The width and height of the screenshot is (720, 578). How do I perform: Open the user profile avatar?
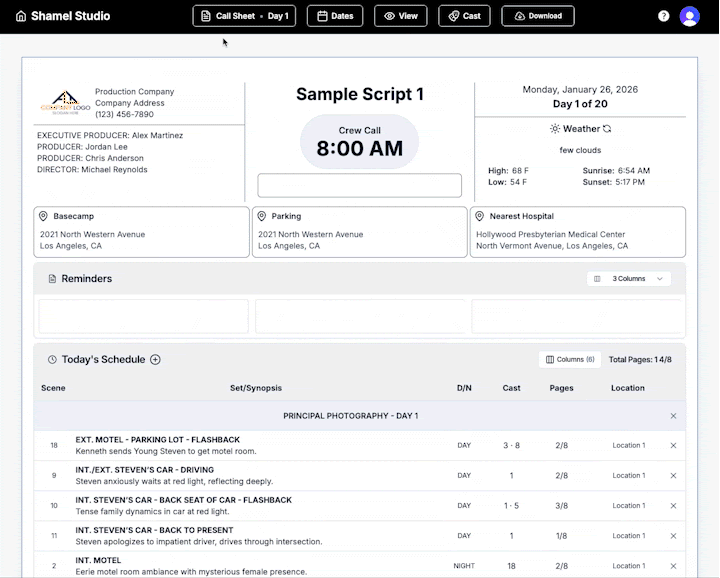(690, 16)
